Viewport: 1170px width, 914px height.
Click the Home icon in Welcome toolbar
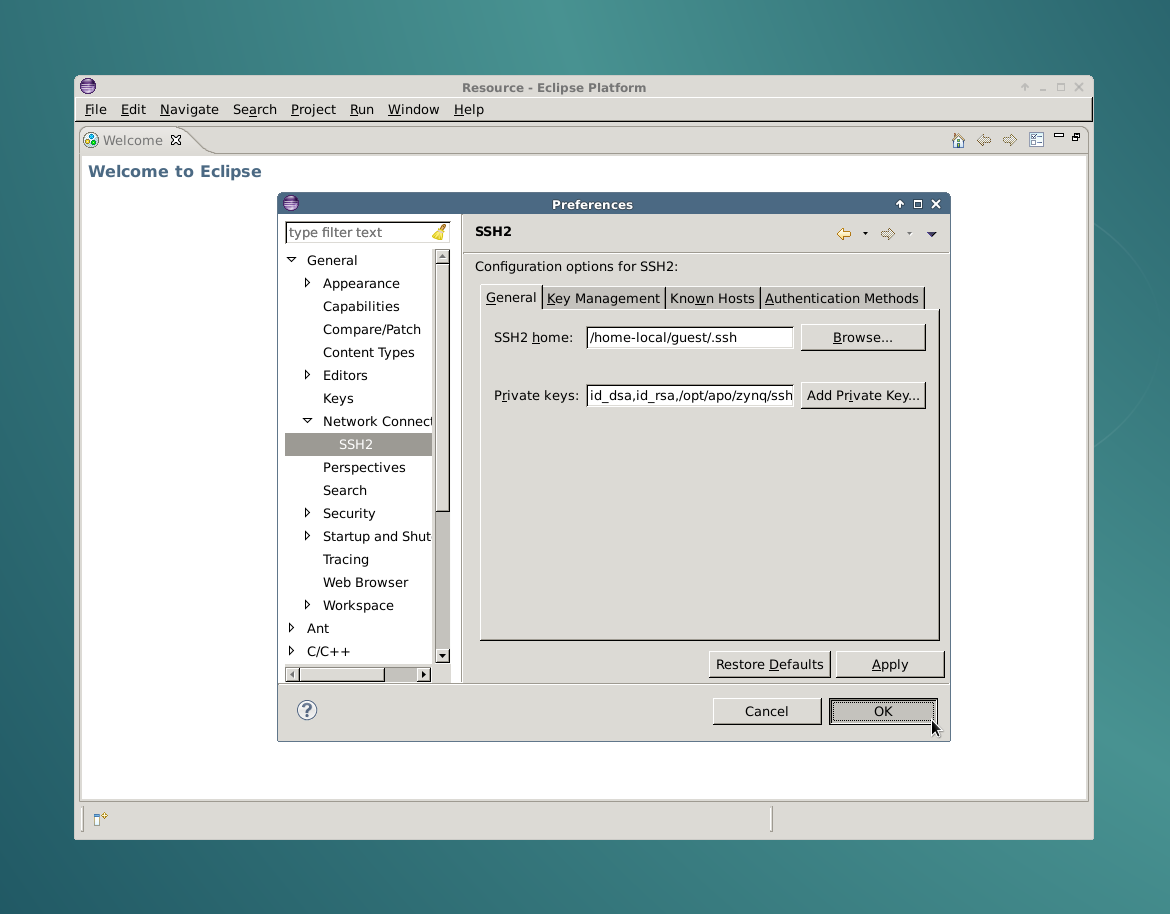[x=958, y=140]
